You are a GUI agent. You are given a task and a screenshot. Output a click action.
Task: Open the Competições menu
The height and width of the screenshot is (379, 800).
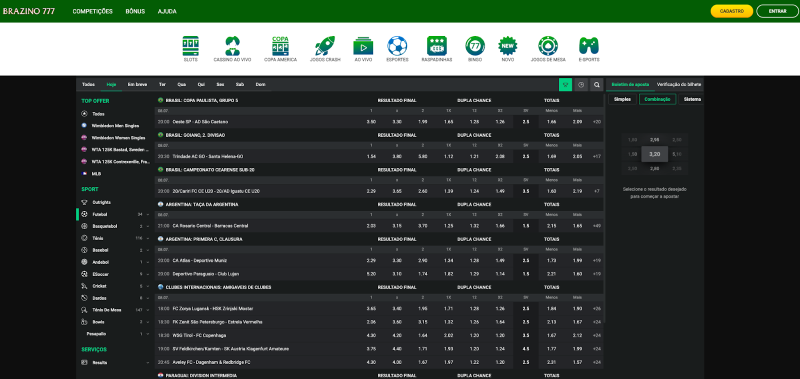click(92, 11)
